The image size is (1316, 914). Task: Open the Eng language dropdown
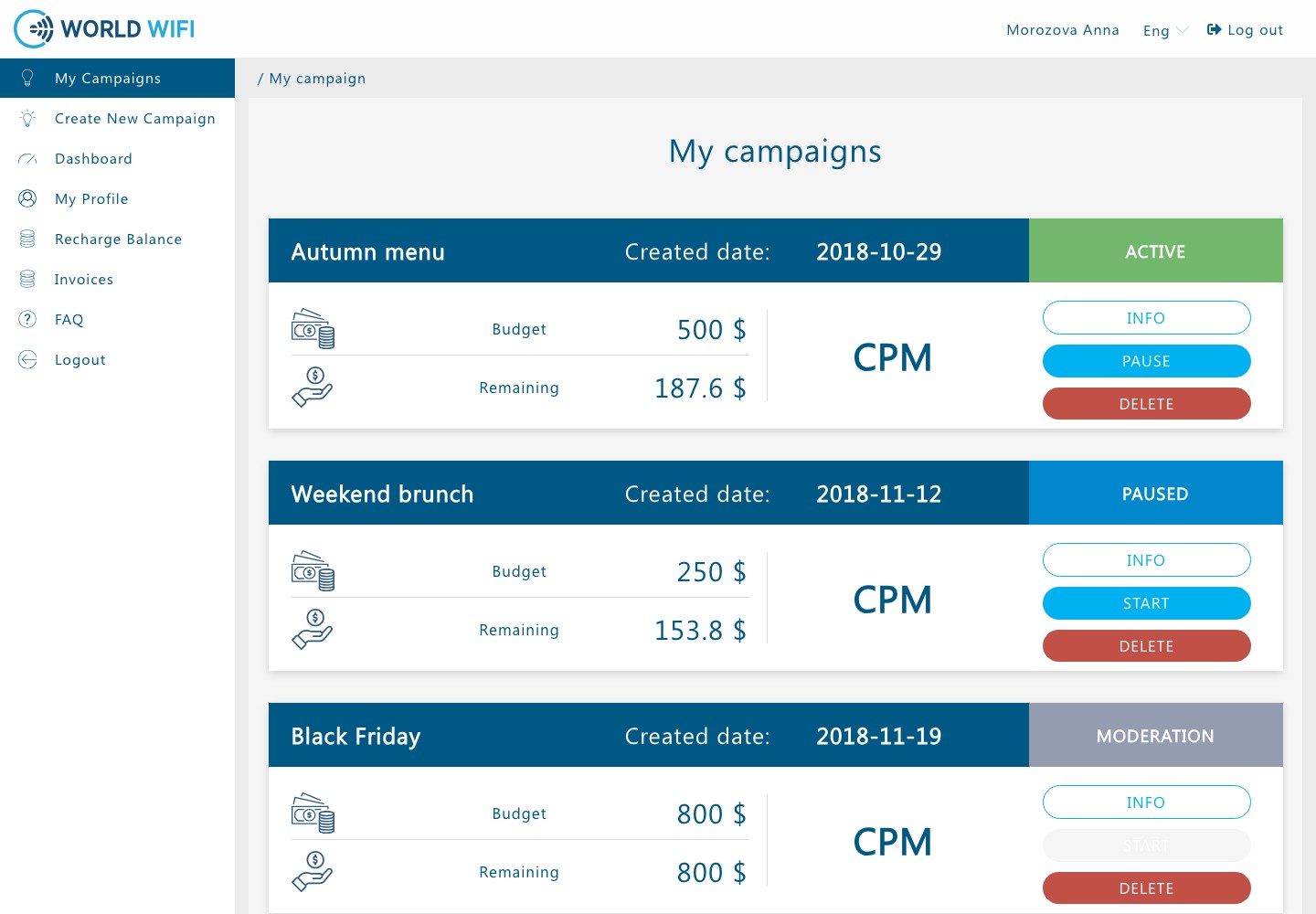click(x=1165, y=30)
